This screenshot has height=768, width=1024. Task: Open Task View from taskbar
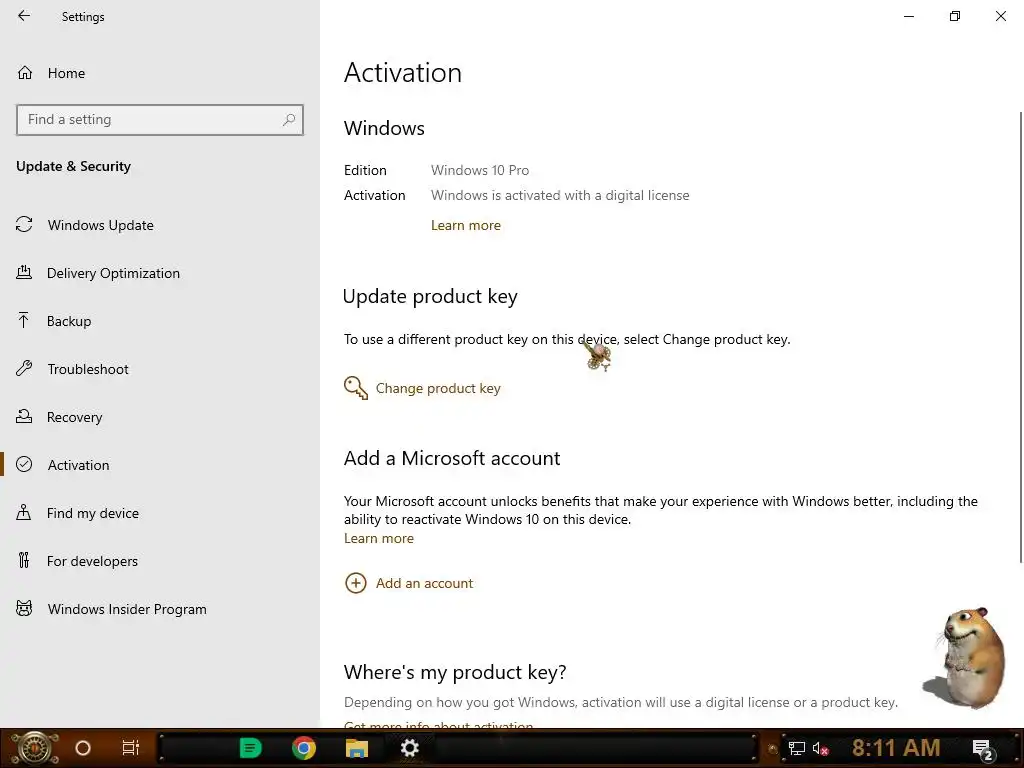(131, 748)
